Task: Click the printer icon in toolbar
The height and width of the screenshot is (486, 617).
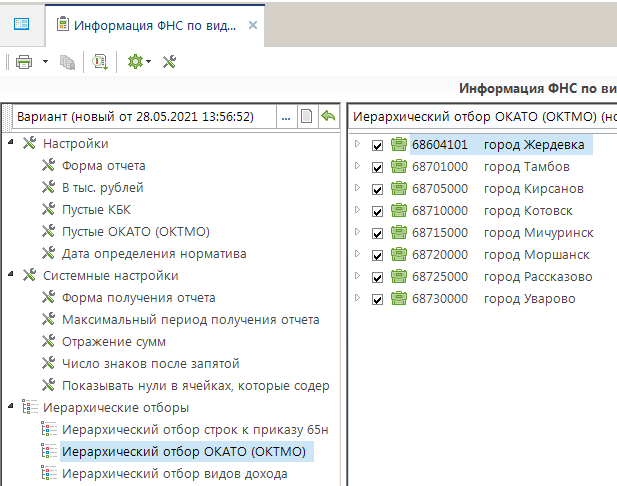Action: [x=24, y=62]
